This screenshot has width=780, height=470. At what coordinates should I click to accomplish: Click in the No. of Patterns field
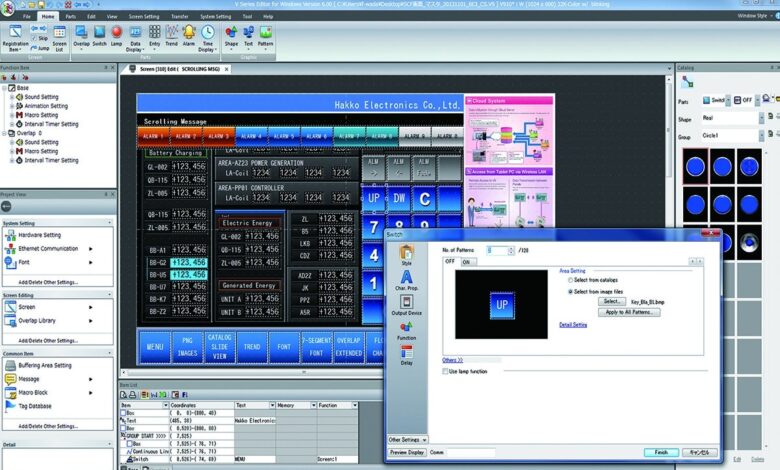click(497, 250)
